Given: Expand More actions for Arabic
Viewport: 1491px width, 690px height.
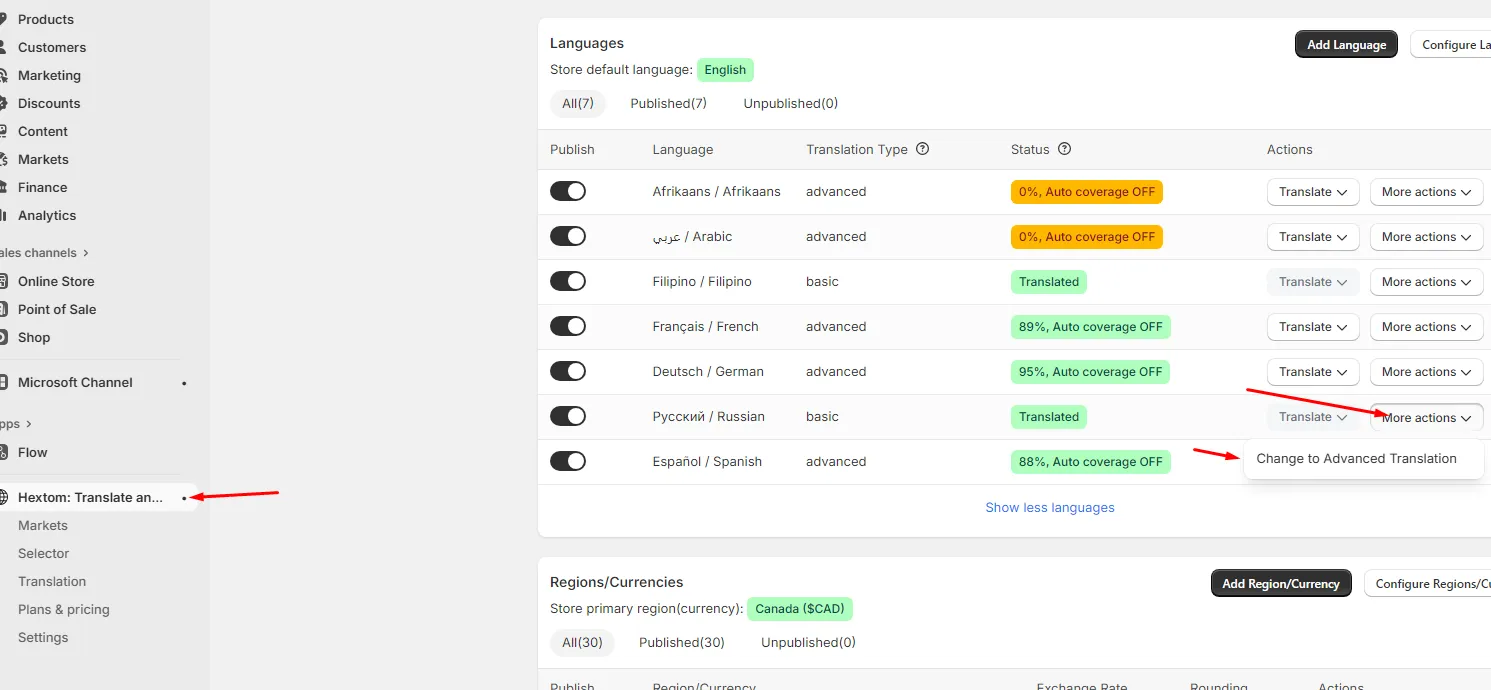Looking at the screenshot, I should coord(1426,237).
